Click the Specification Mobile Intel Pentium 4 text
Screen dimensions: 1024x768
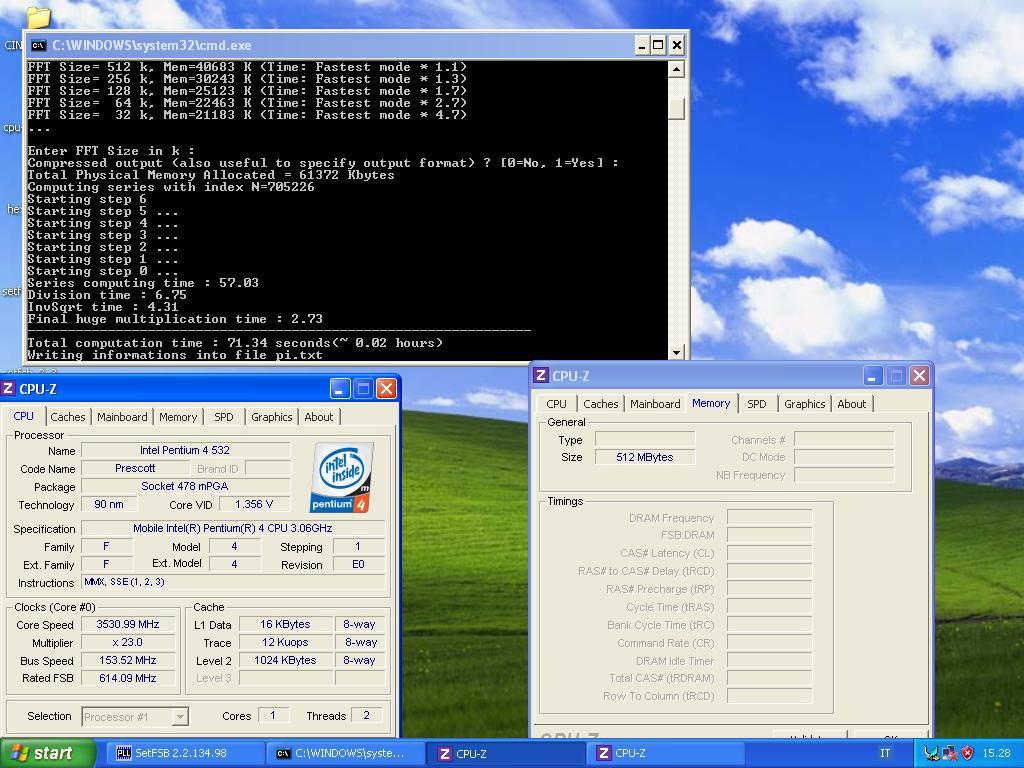[x=232, y=528]
